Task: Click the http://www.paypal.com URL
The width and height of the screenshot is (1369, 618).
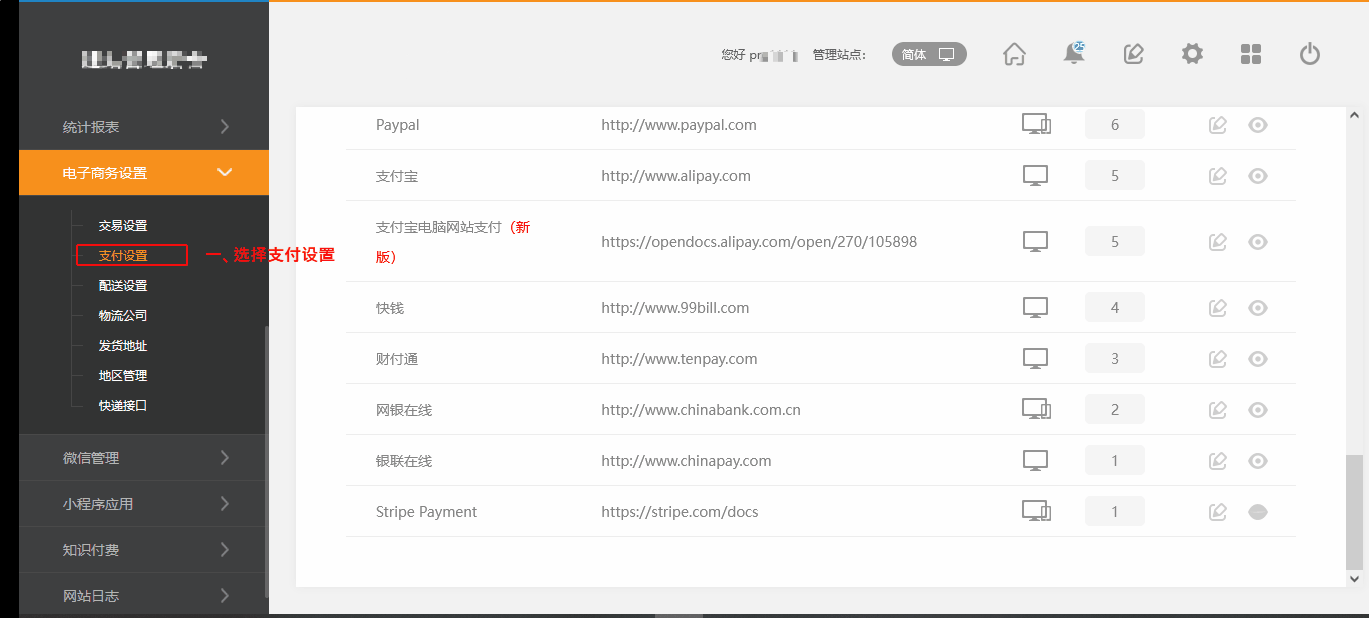Action: coord(679,125)
